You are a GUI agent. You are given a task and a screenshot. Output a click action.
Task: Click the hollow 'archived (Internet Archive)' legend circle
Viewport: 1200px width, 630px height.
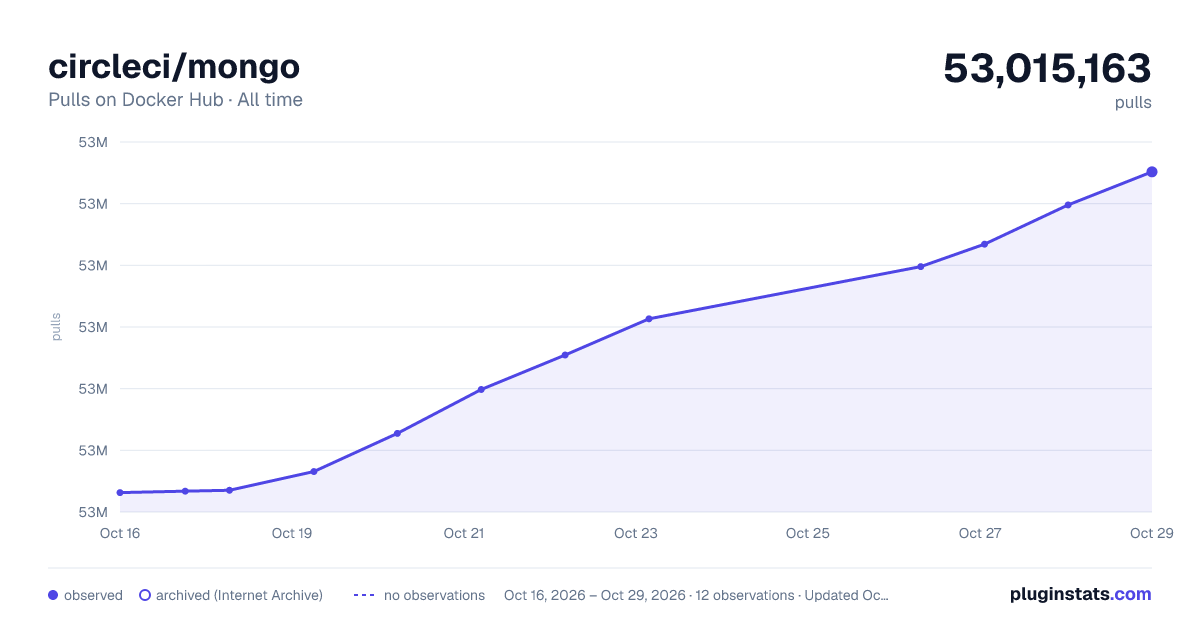coord(145,595)
